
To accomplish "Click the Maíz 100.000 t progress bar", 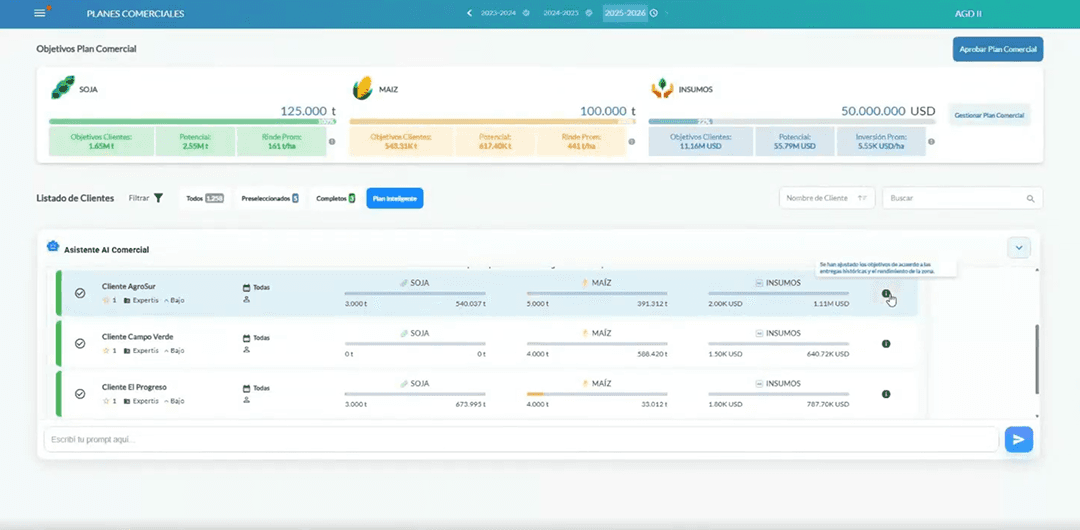I will 492,121.
